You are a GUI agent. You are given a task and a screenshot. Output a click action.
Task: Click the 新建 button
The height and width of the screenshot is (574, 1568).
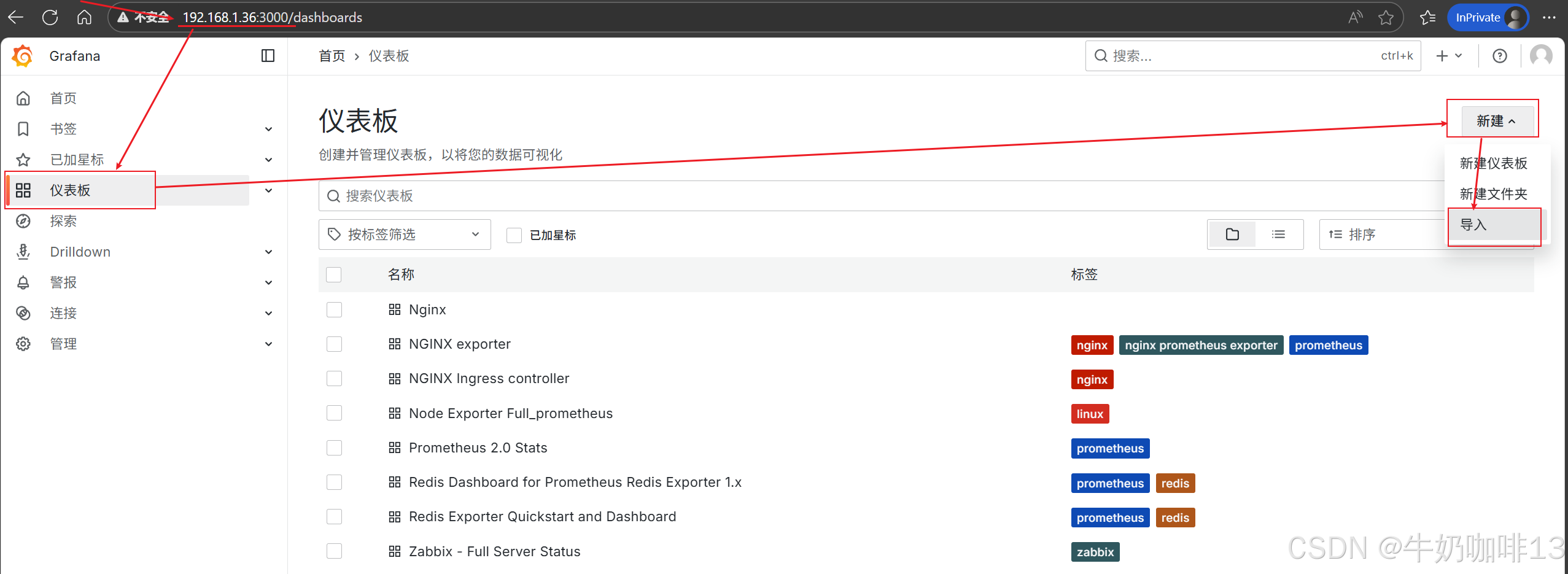(x=1497, y=121)
